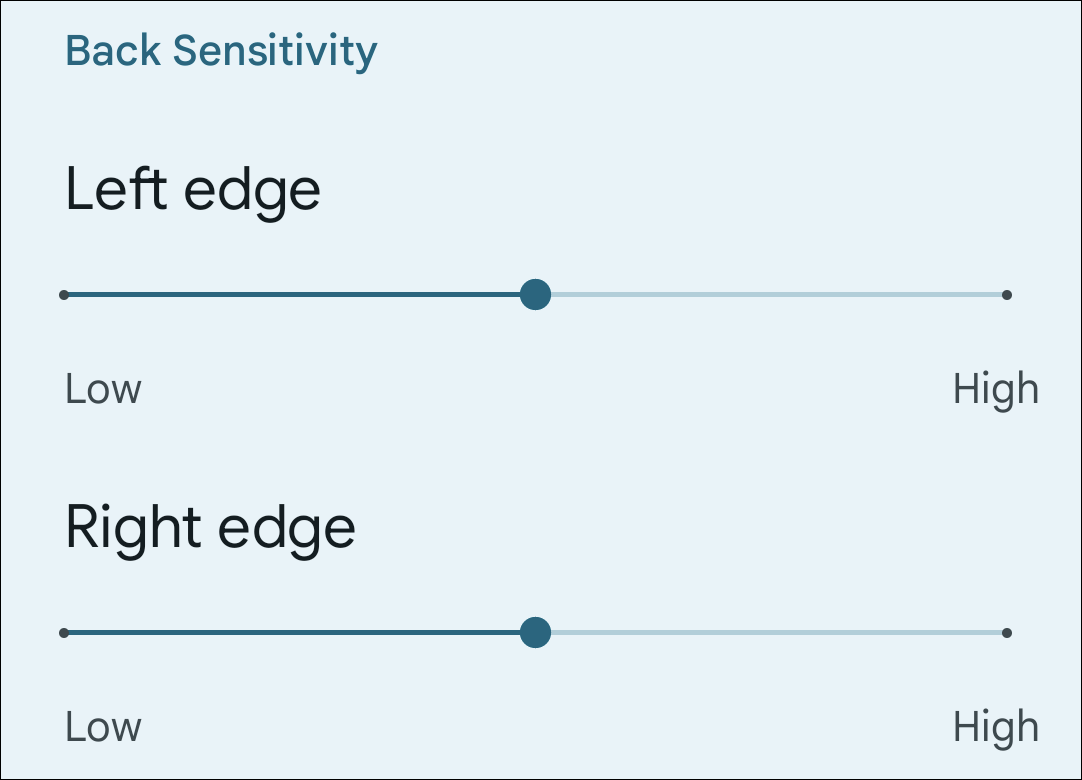Select the High label under Right edge
This screenshot has height=780, width=1082.
click(x=997, y=727)
